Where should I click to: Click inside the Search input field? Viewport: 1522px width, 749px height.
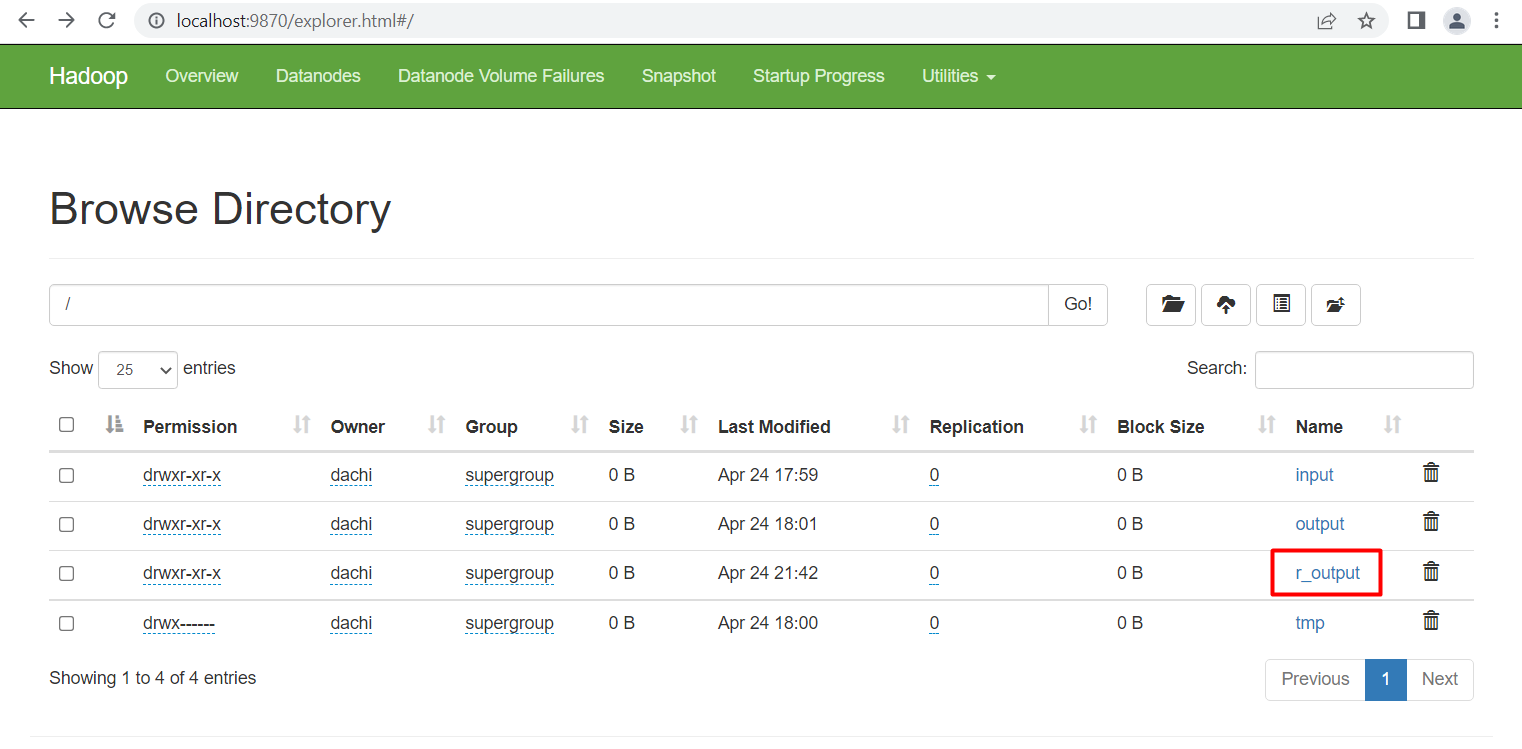[x=1363, y=369]
